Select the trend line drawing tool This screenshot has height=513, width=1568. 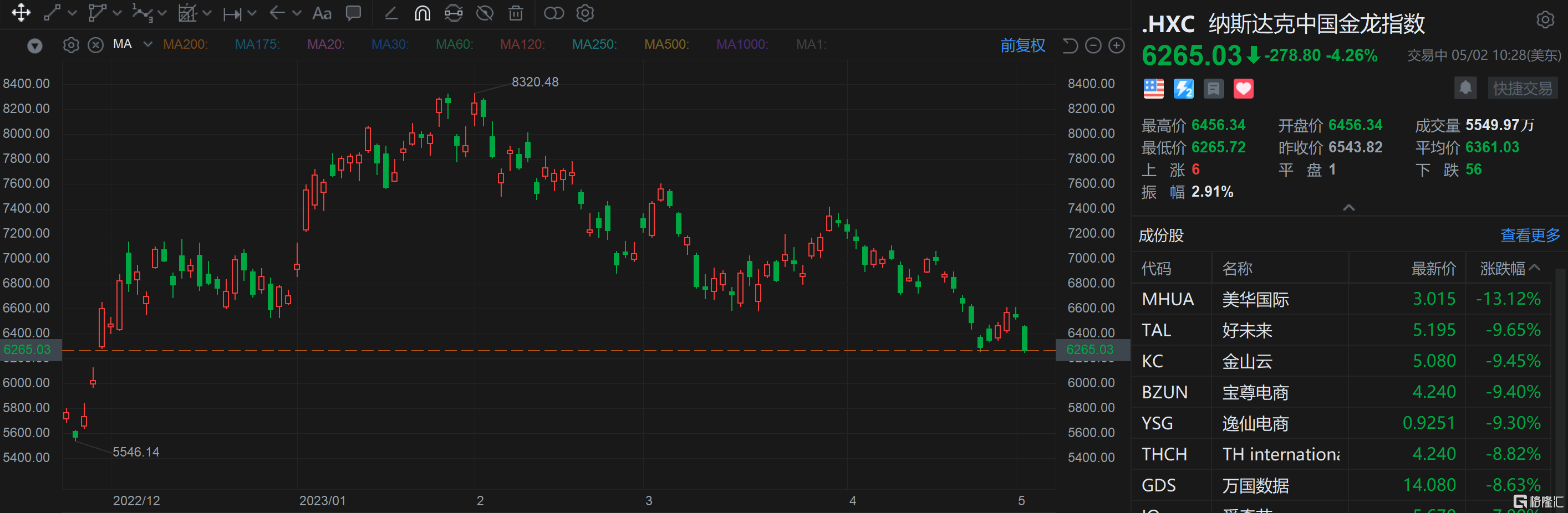[x=52, y=13]
